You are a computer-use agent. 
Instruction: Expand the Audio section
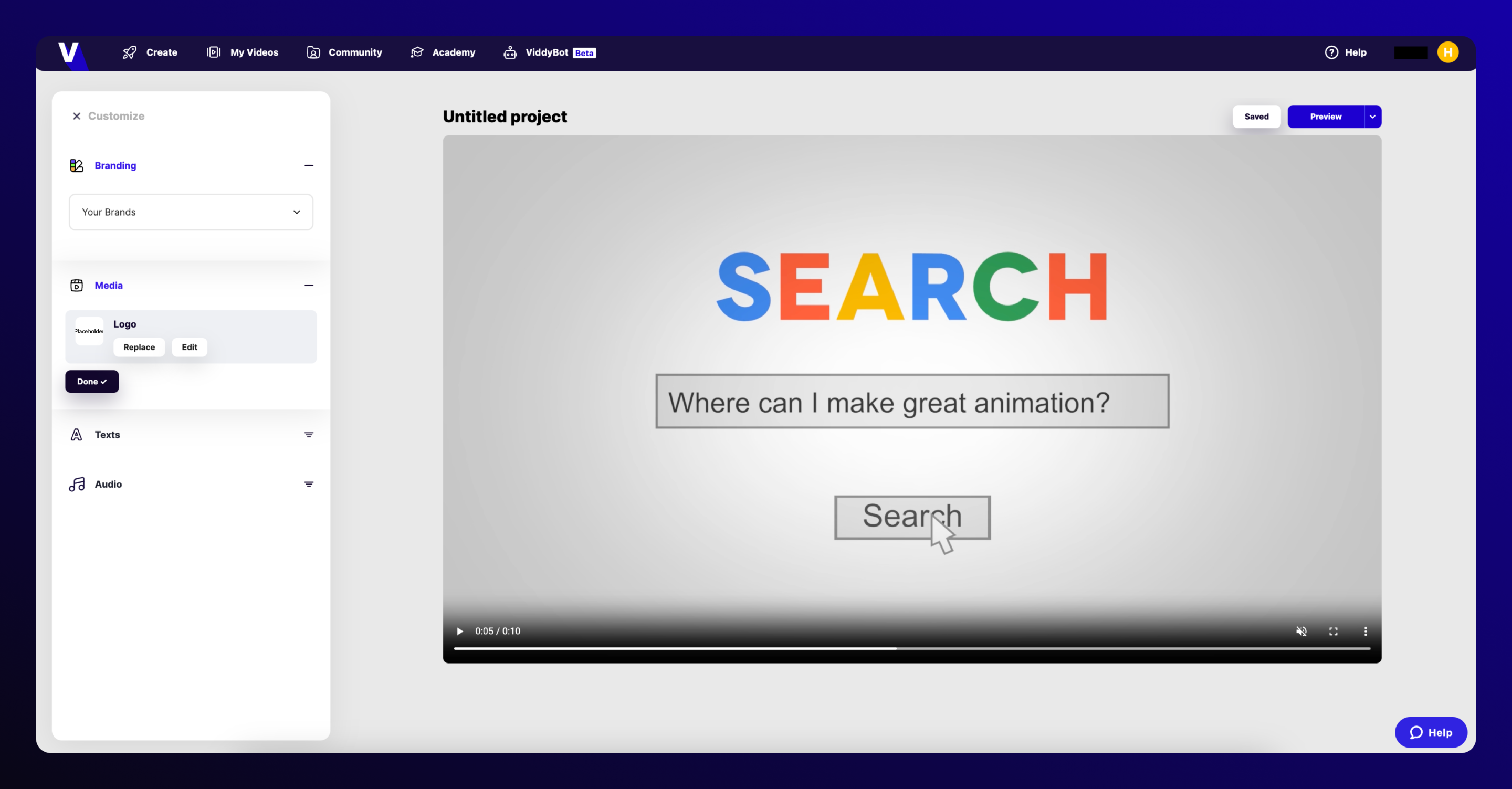click(309, 483)
